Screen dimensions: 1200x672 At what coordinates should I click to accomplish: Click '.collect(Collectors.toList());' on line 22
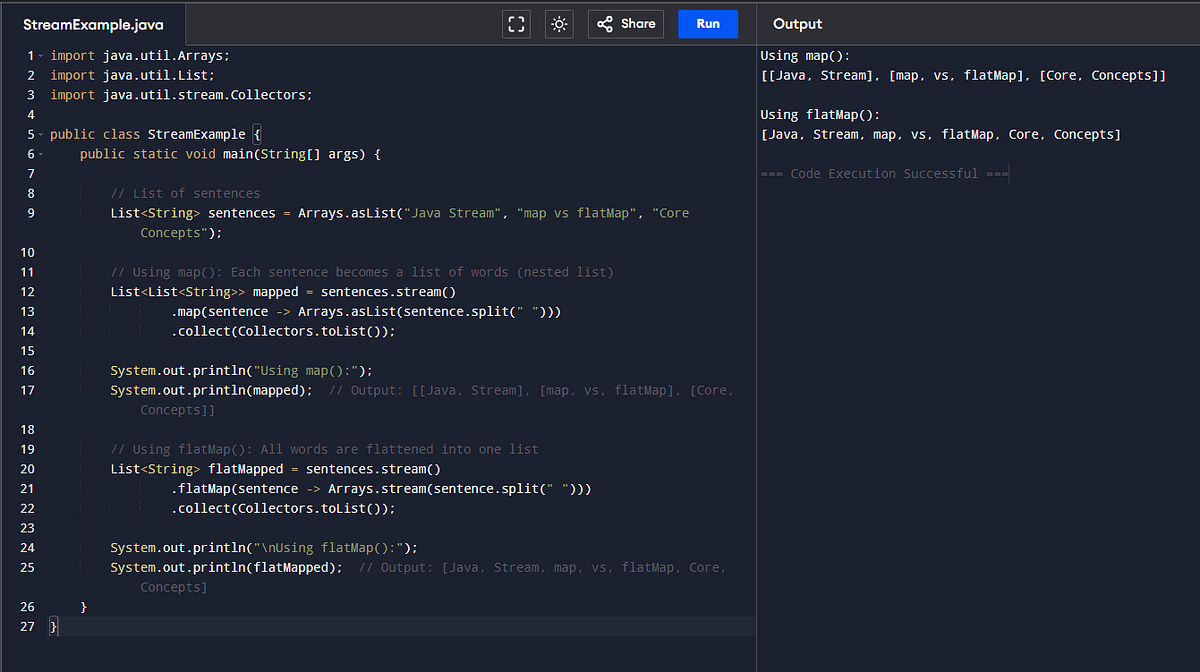283,508
